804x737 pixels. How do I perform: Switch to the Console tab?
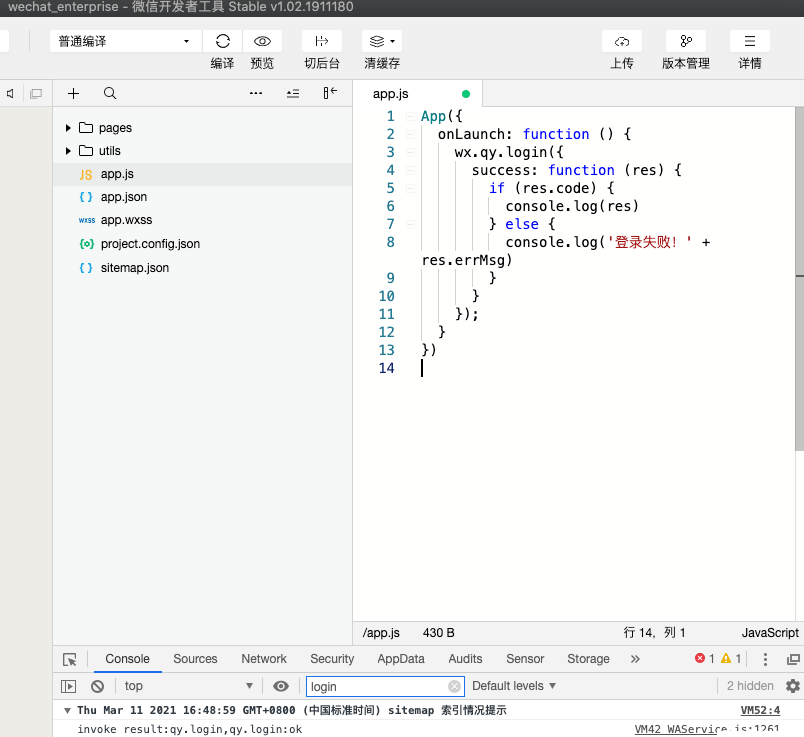tap(128, 659)
